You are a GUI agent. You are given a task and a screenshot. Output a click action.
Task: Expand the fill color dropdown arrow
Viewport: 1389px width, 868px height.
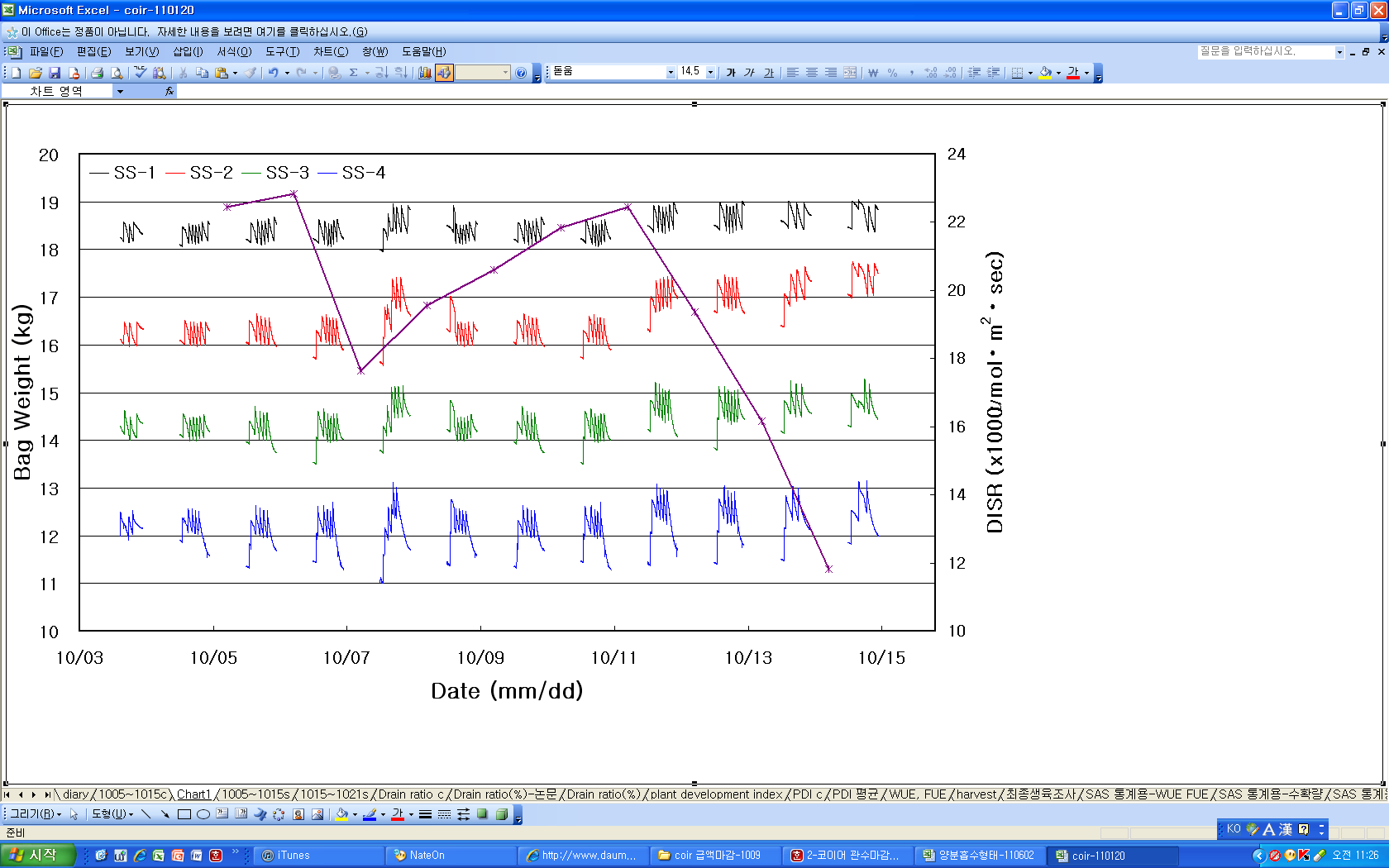(x=1058, y=73)
